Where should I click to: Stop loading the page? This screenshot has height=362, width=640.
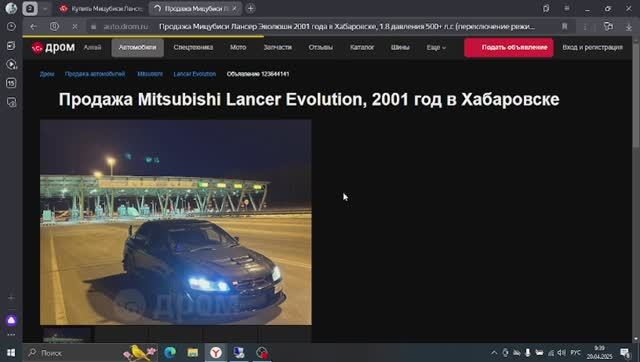pyautogui.click(x=75, y=27)
